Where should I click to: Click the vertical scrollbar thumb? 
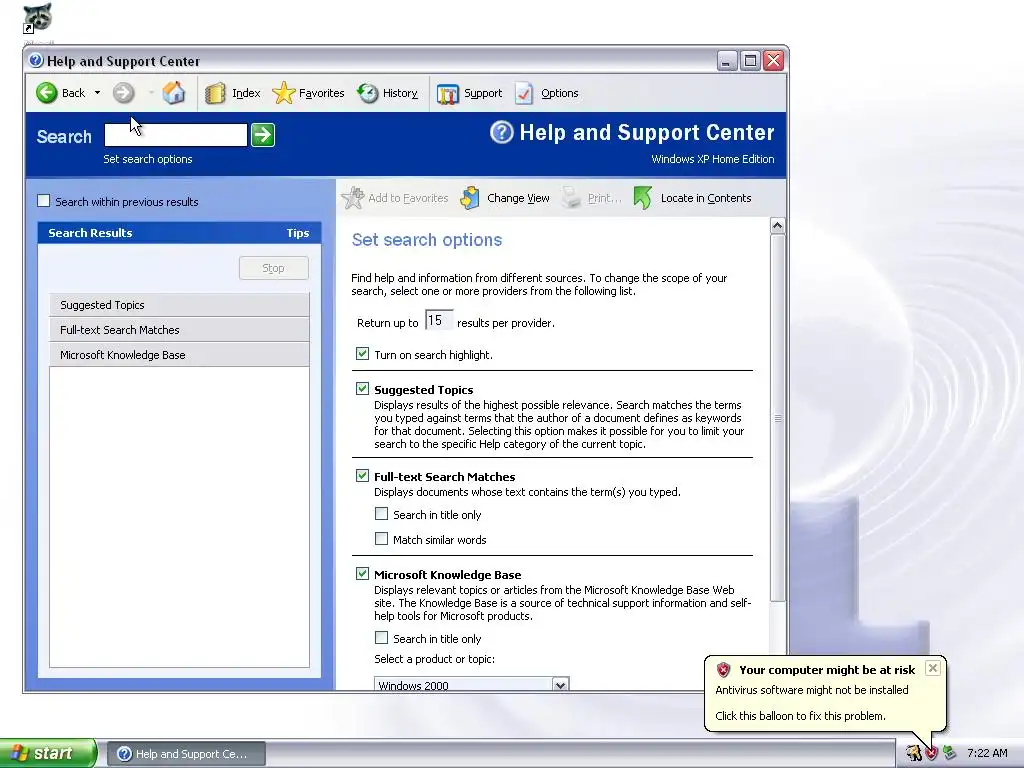point(777,418)
